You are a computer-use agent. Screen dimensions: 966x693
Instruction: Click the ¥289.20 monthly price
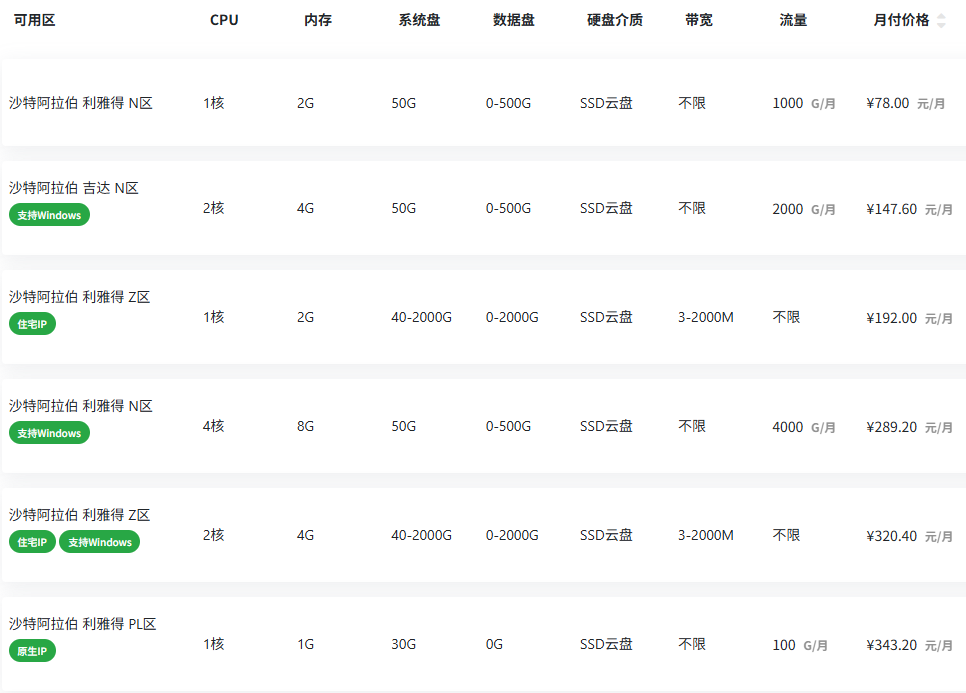[x=891, y=427]
